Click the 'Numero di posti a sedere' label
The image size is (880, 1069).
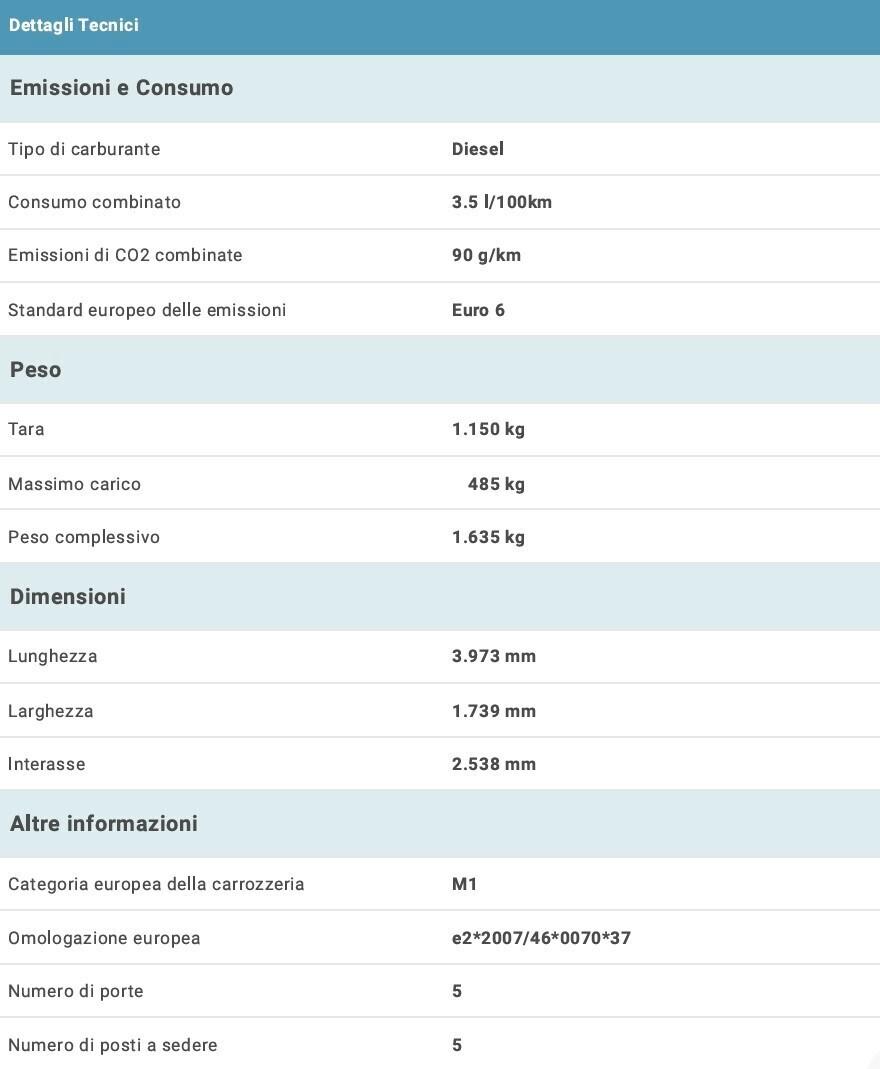(x=112, y=1045)
